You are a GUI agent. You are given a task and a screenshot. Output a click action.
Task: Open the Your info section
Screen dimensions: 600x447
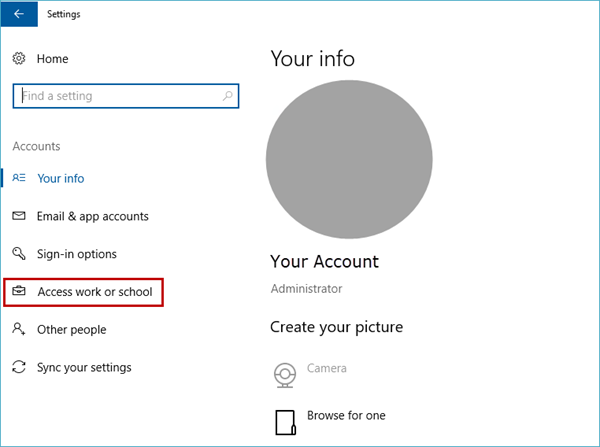(60, 178)
